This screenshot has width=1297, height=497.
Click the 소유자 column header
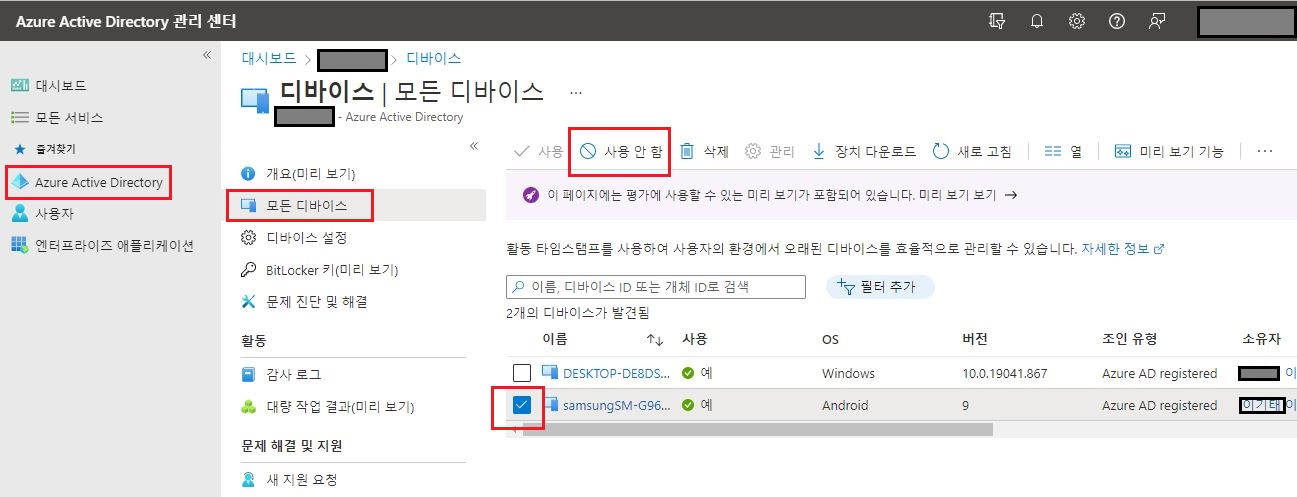click(x=1261, y=340)
